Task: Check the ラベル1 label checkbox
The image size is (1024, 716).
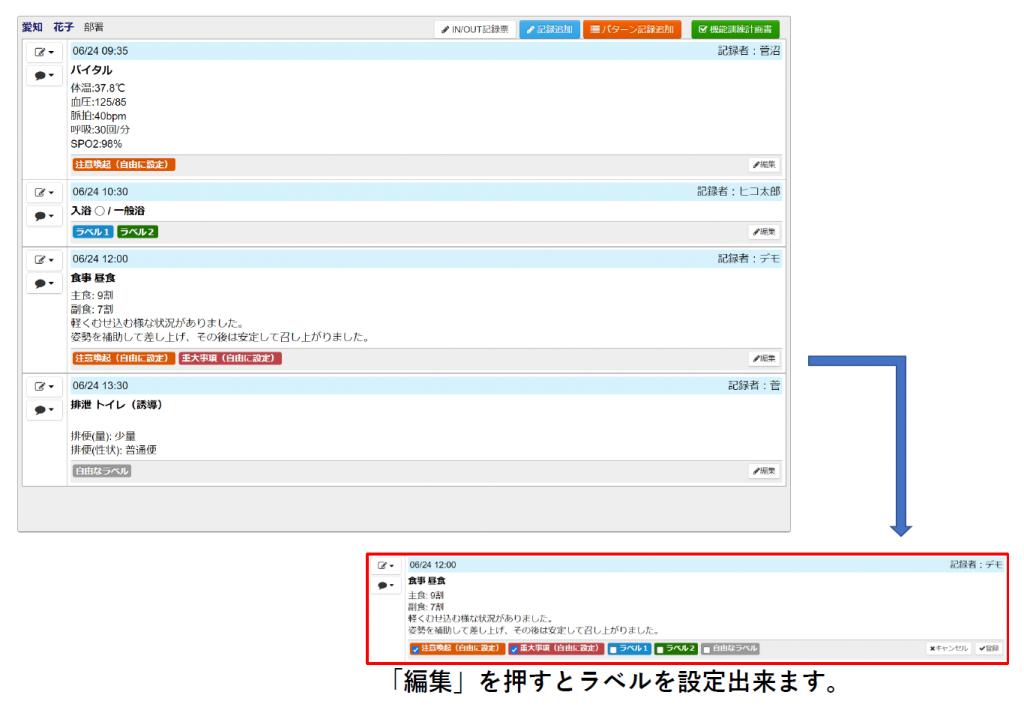Action: 613,648
